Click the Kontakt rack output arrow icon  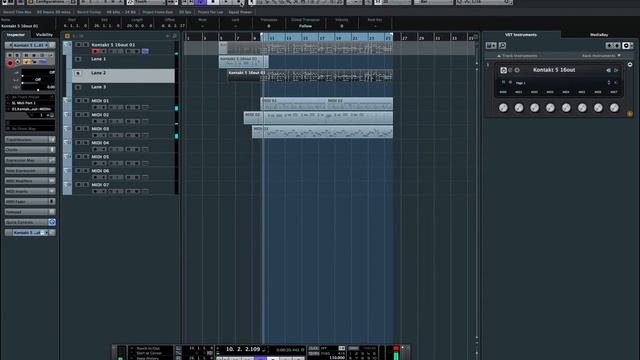point(616,70)
